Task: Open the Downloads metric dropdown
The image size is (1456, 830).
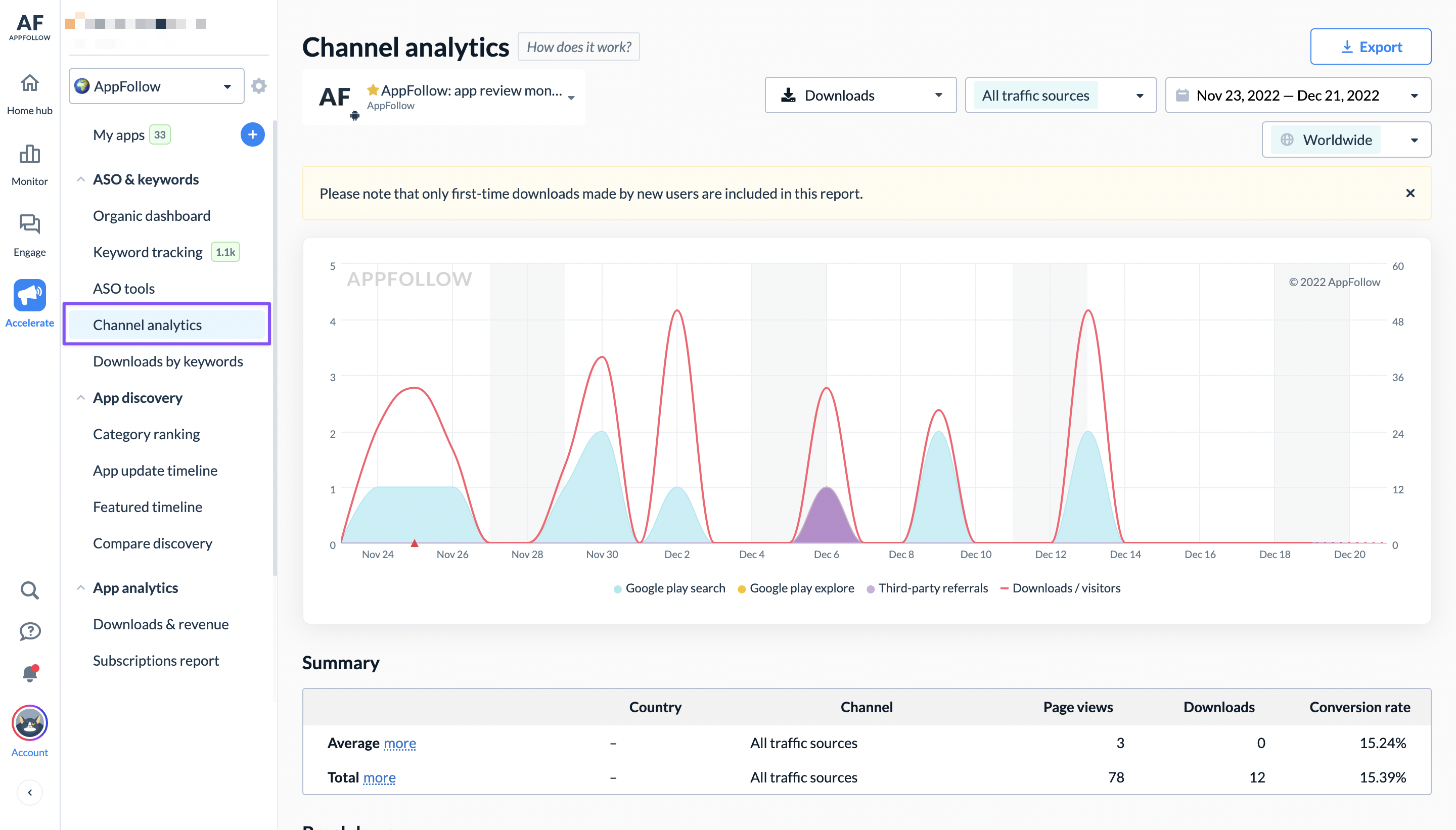Action: point(858,95)
